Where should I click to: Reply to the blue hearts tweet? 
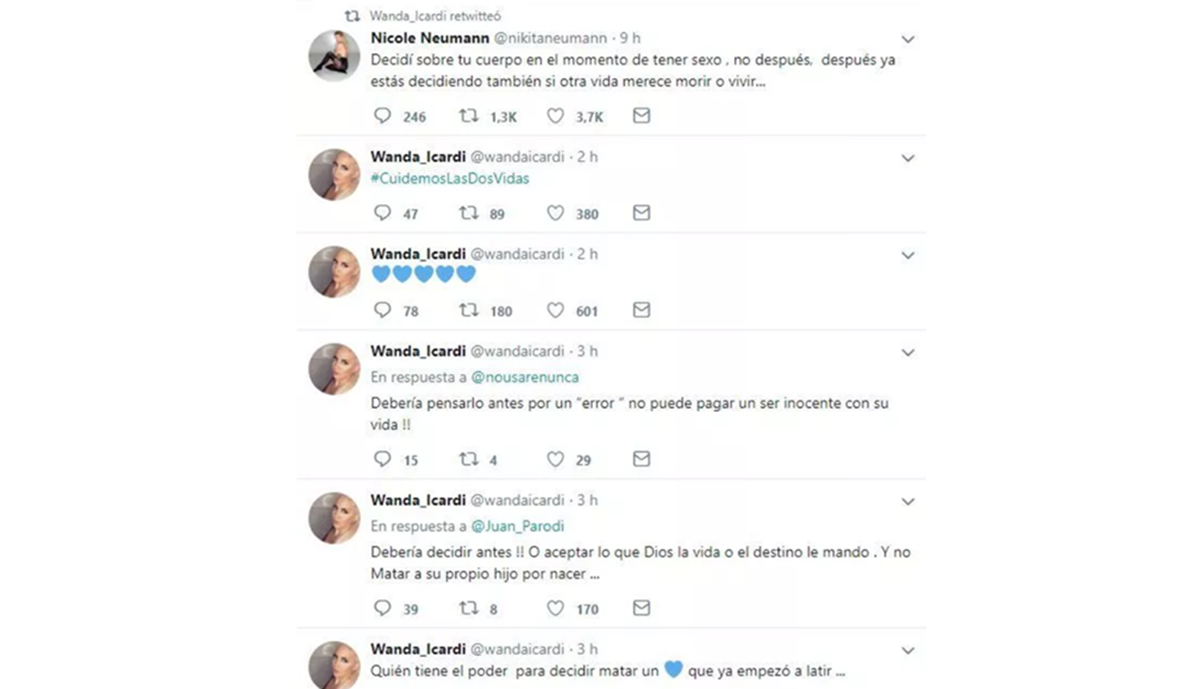point(382,310)
